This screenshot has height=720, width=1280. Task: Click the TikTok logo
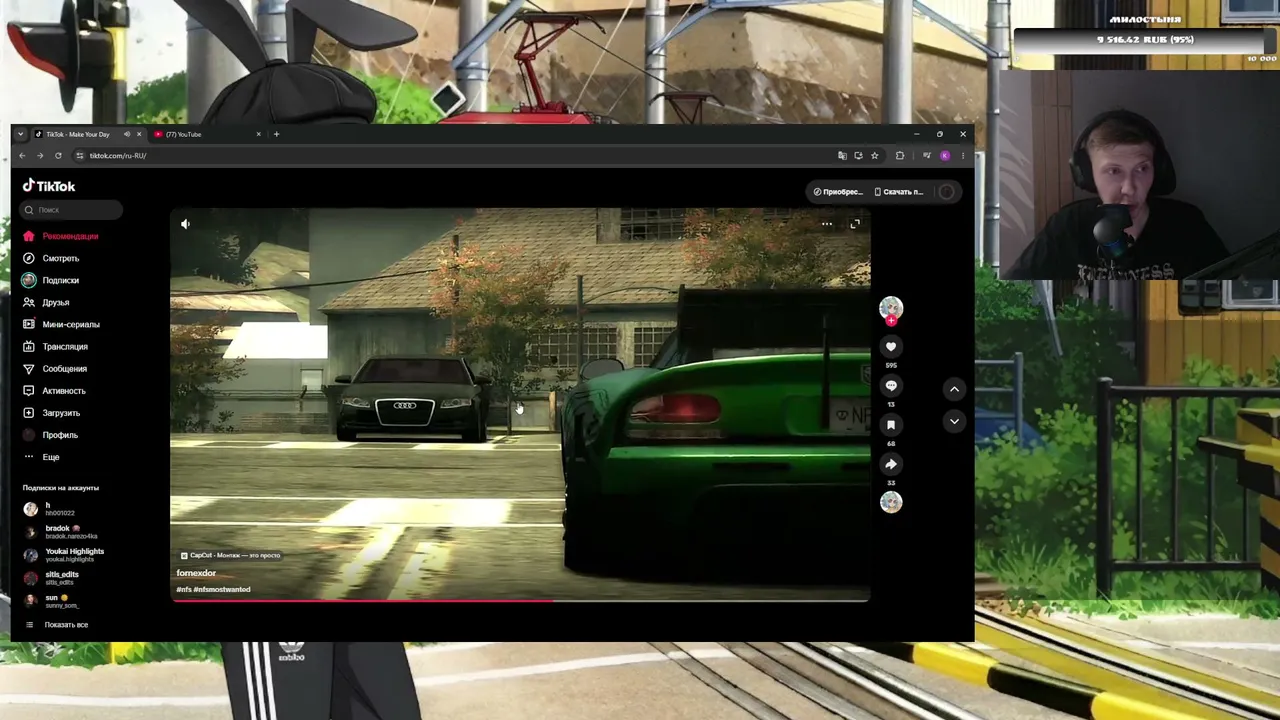click(49, 186)
